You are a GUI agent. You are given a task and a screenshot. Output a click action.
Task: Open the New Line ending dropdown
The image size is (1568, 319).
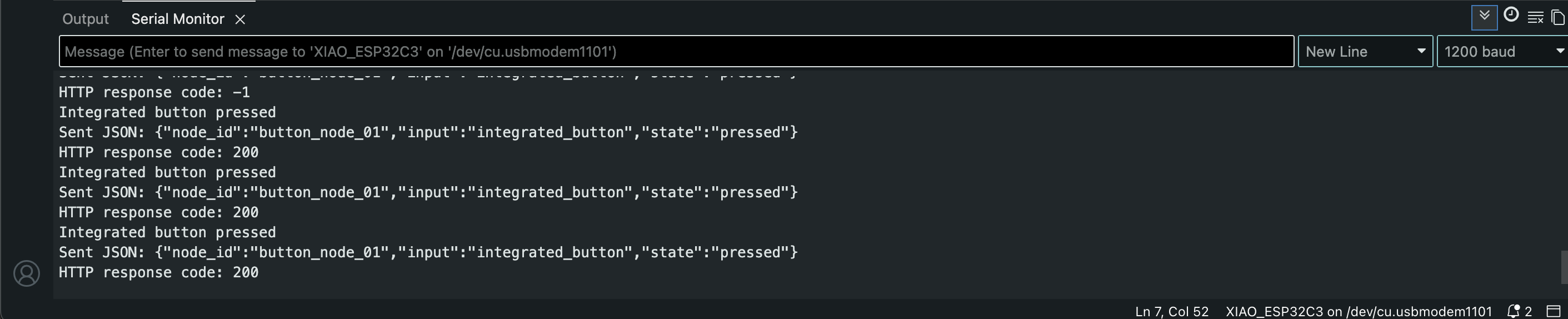tap(1365, 51)
